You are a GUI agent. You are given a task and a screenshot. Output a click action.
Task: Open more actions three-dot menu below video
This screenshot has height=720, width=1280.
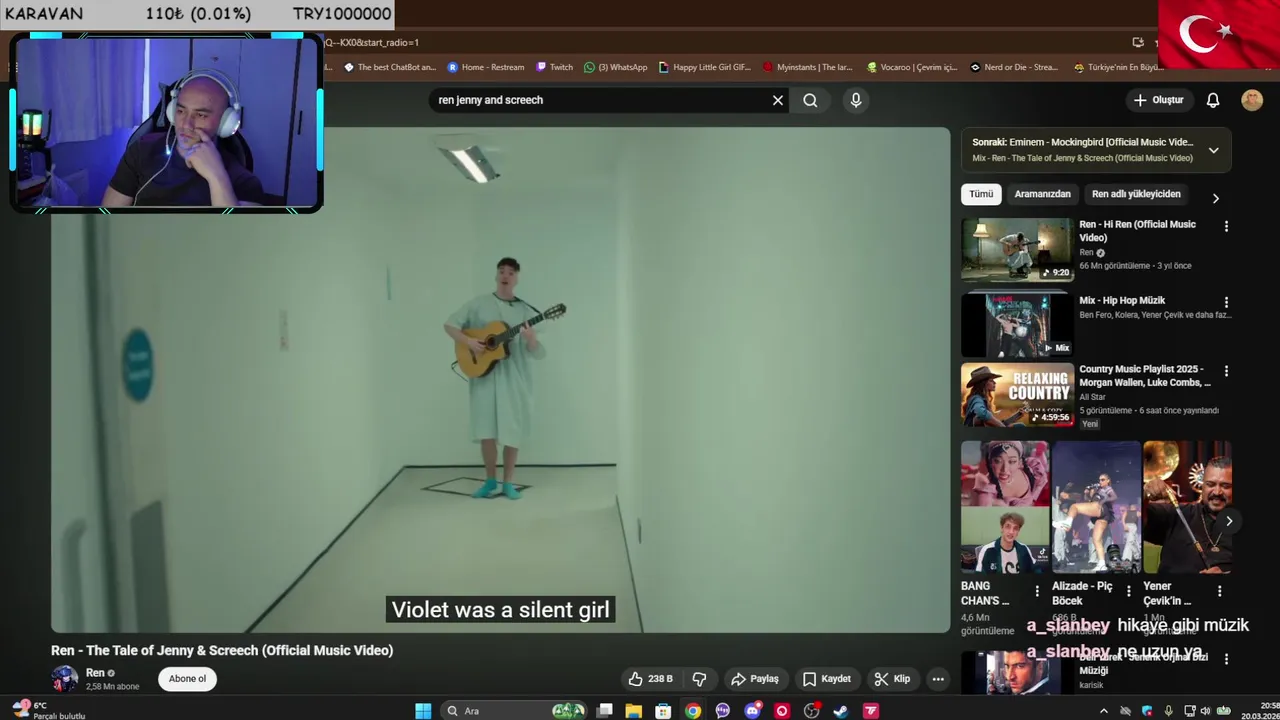(x=938, y=679)
